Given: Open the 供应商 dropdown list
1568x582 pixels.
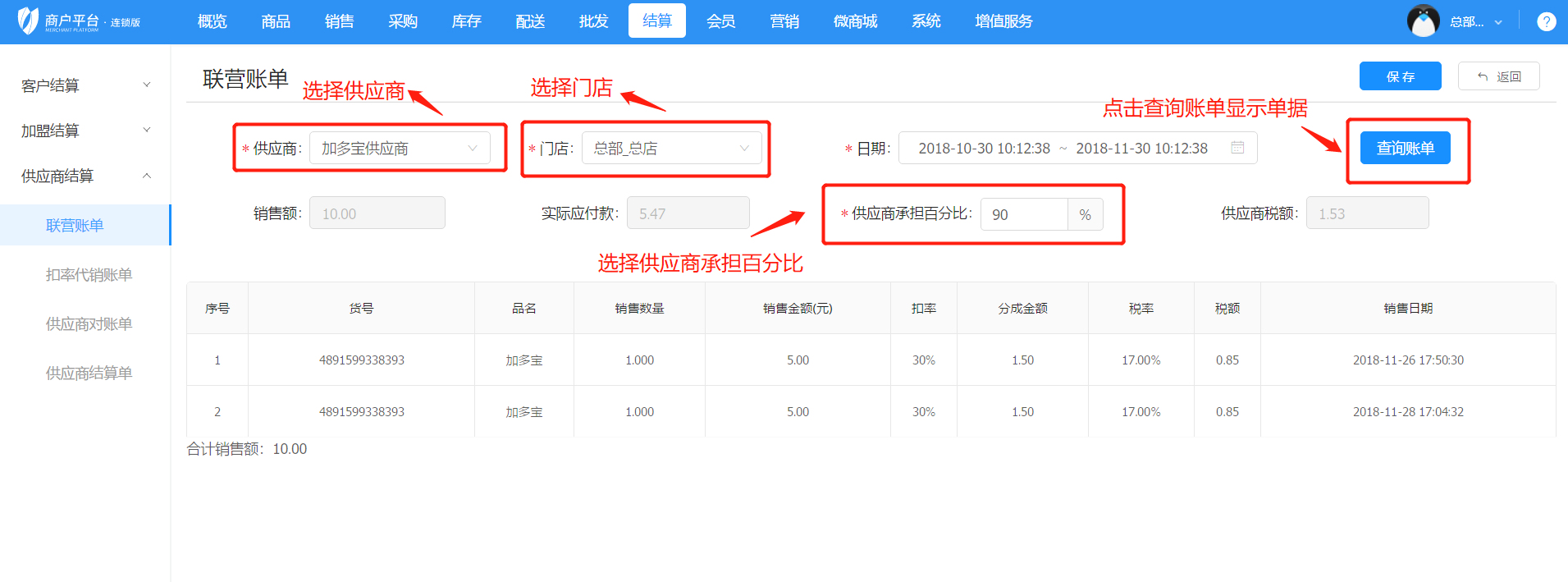Looking at the screenshot, I should point(400,149).
